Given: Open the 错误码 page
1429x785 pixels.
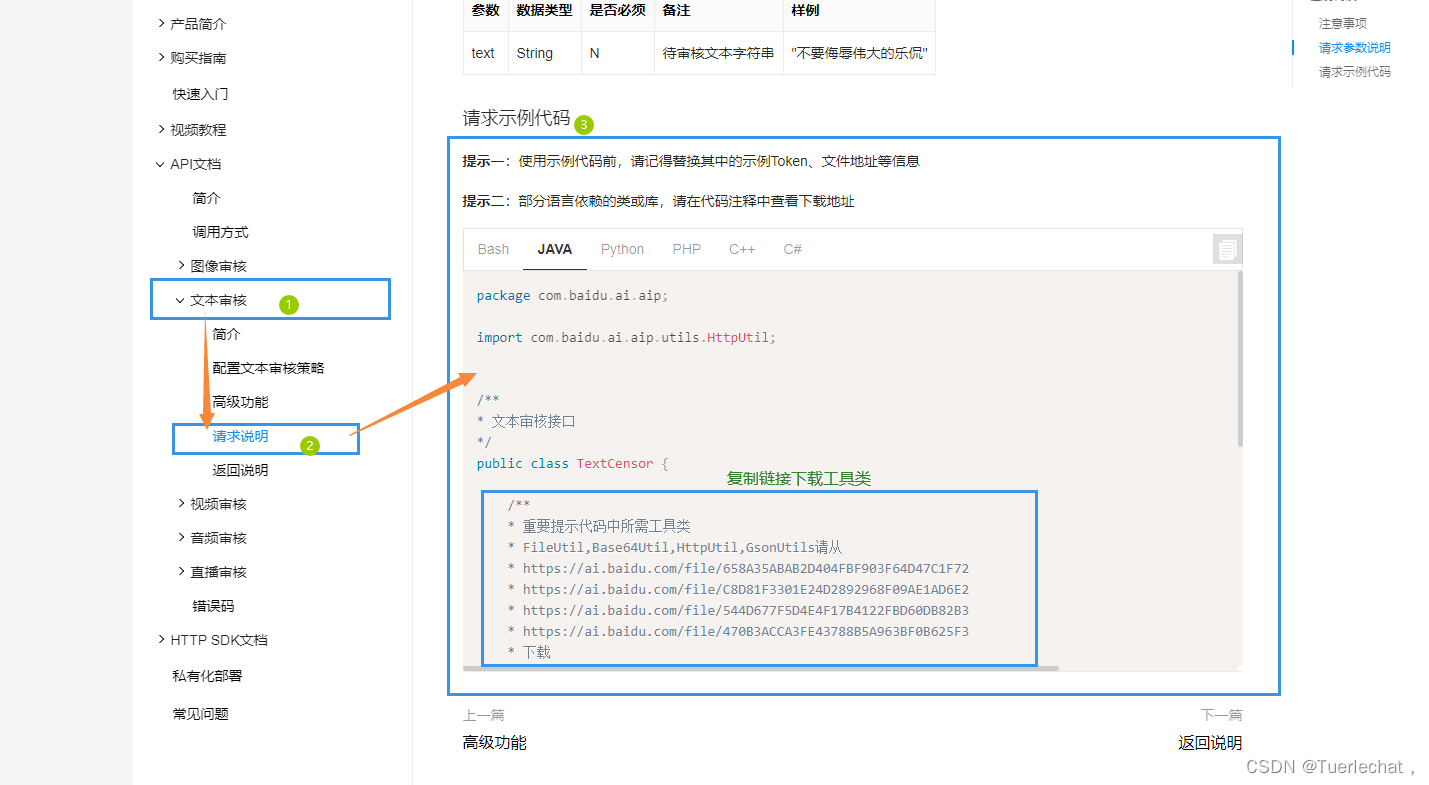Looking at the screenshot, I should 213,606.
